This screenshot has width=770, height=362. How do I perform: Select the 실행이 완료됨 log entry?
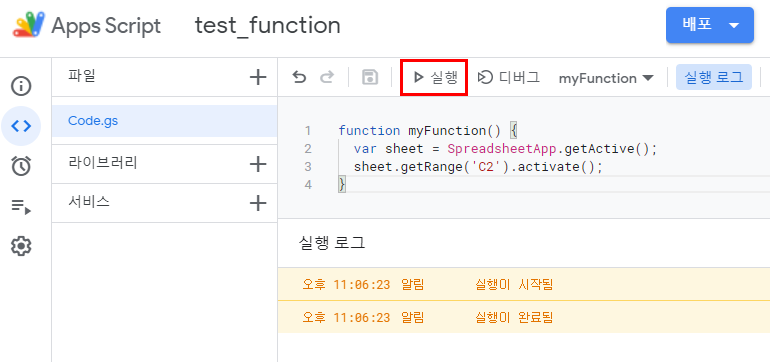523,317
